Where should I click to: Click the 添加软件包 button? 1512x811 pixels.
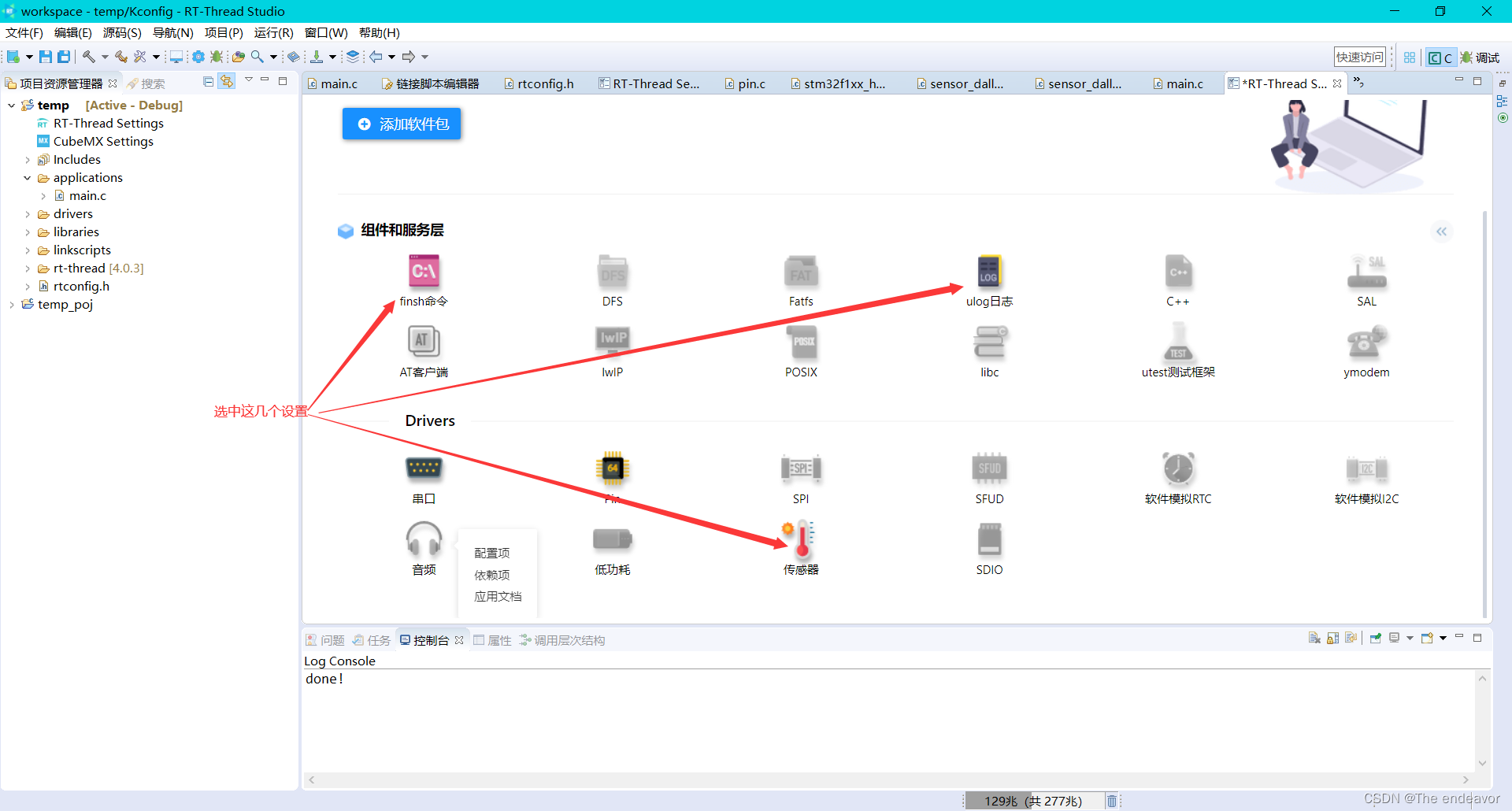click(x=402, y=124)
